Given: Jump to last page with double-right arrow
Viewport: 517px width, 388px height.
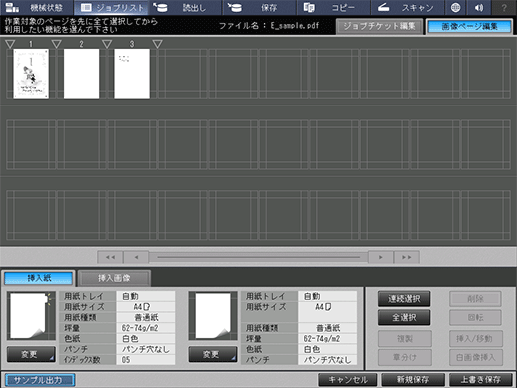Looking at the screenshot, I should [x=407, y=257].
